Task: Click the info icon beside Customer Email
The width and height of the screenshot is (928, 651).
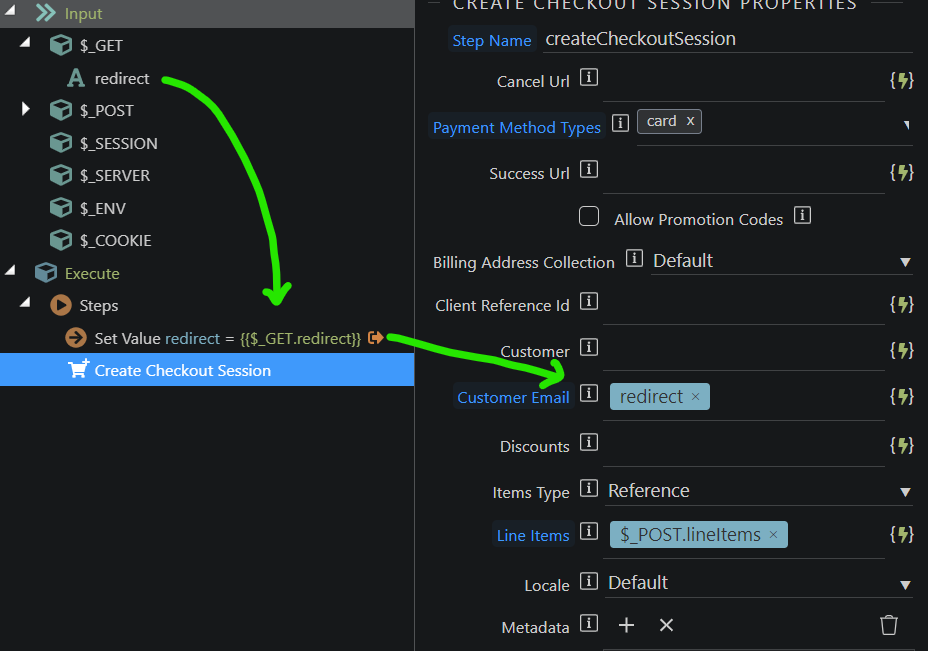Action: coord(589,393)
